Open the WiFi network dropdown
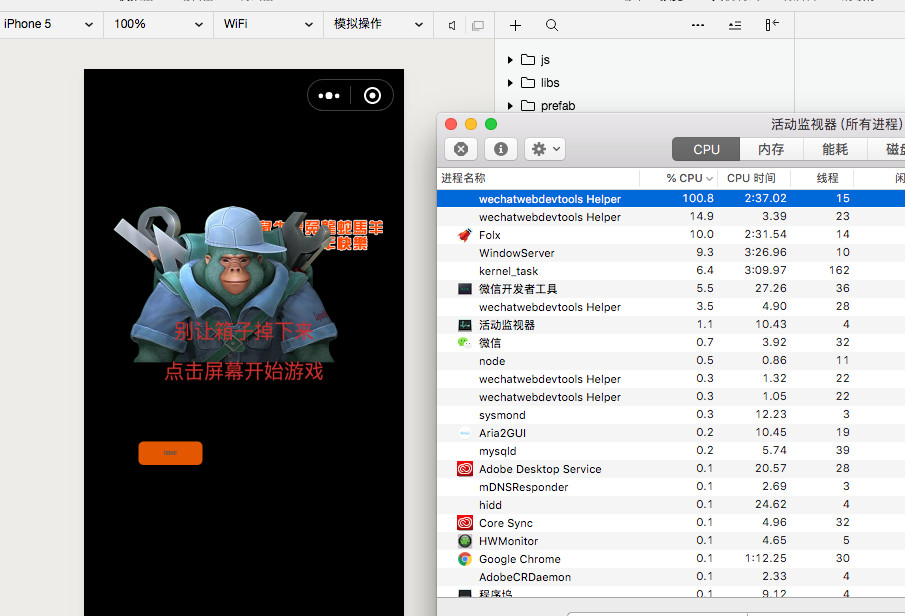905x616 pixels. (x=268, y=24)
